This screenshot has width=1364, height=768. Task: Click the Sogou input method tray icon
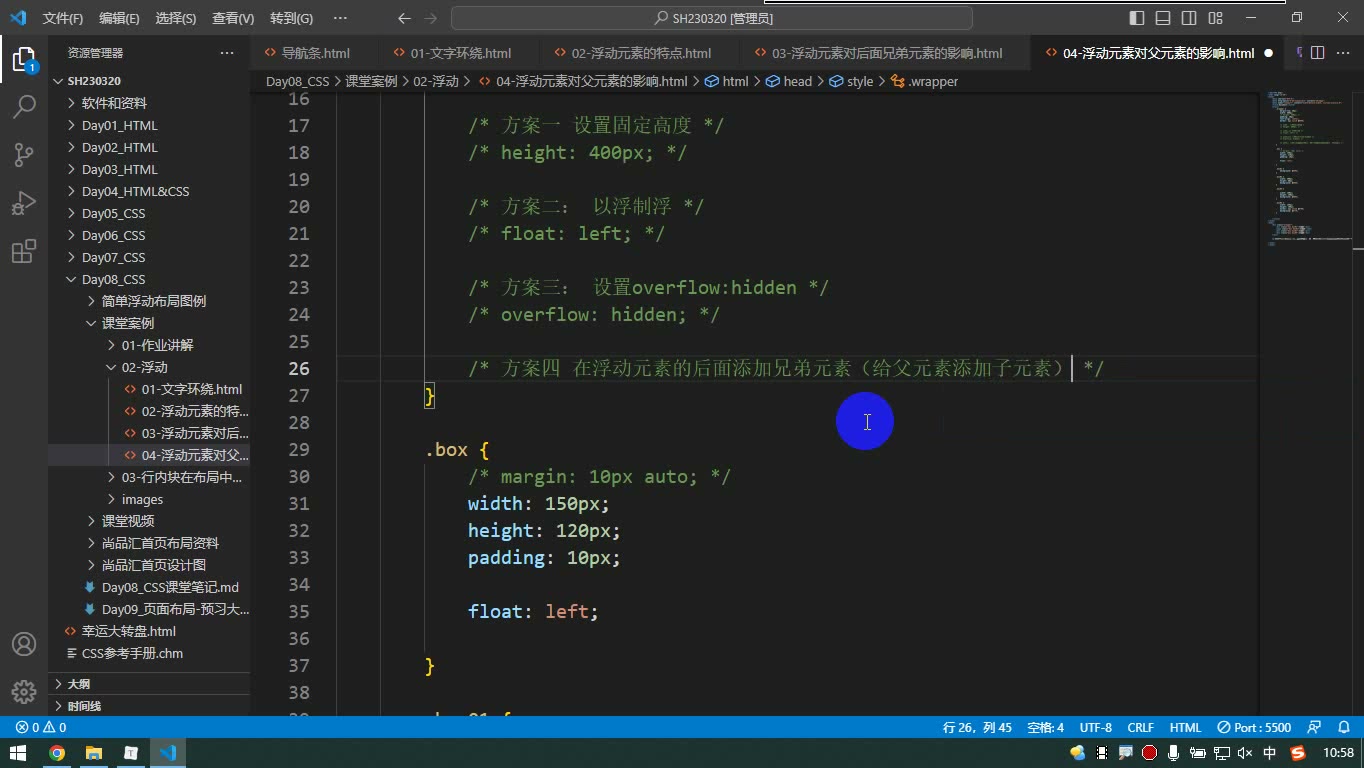pos(1298,753)
